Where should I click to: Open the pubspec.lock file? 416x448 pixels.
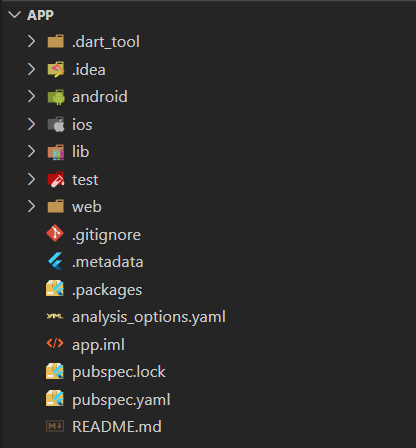pyautogui.click(x=119, y=372)
